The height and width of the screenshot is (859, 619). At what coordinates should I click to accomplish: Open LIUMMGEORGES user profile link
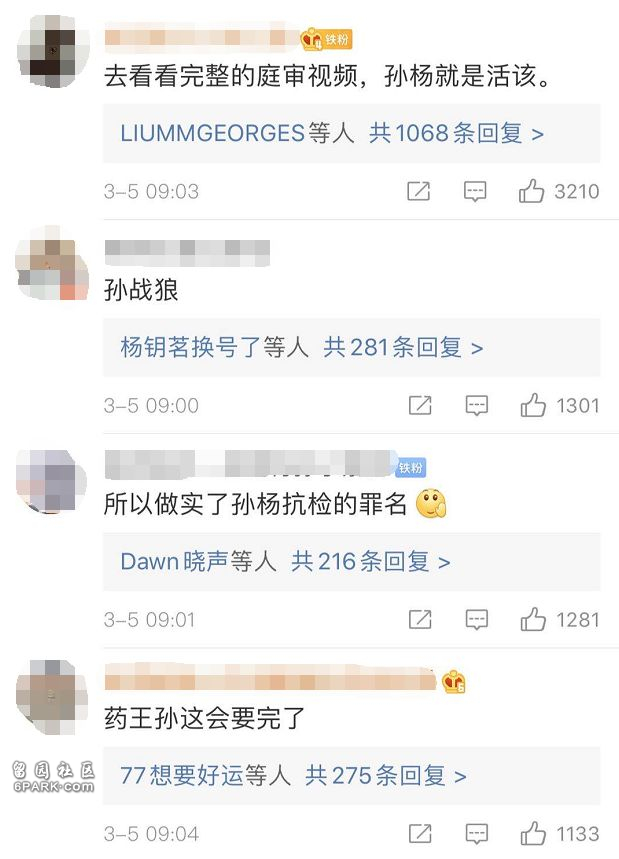pos(212,133)
